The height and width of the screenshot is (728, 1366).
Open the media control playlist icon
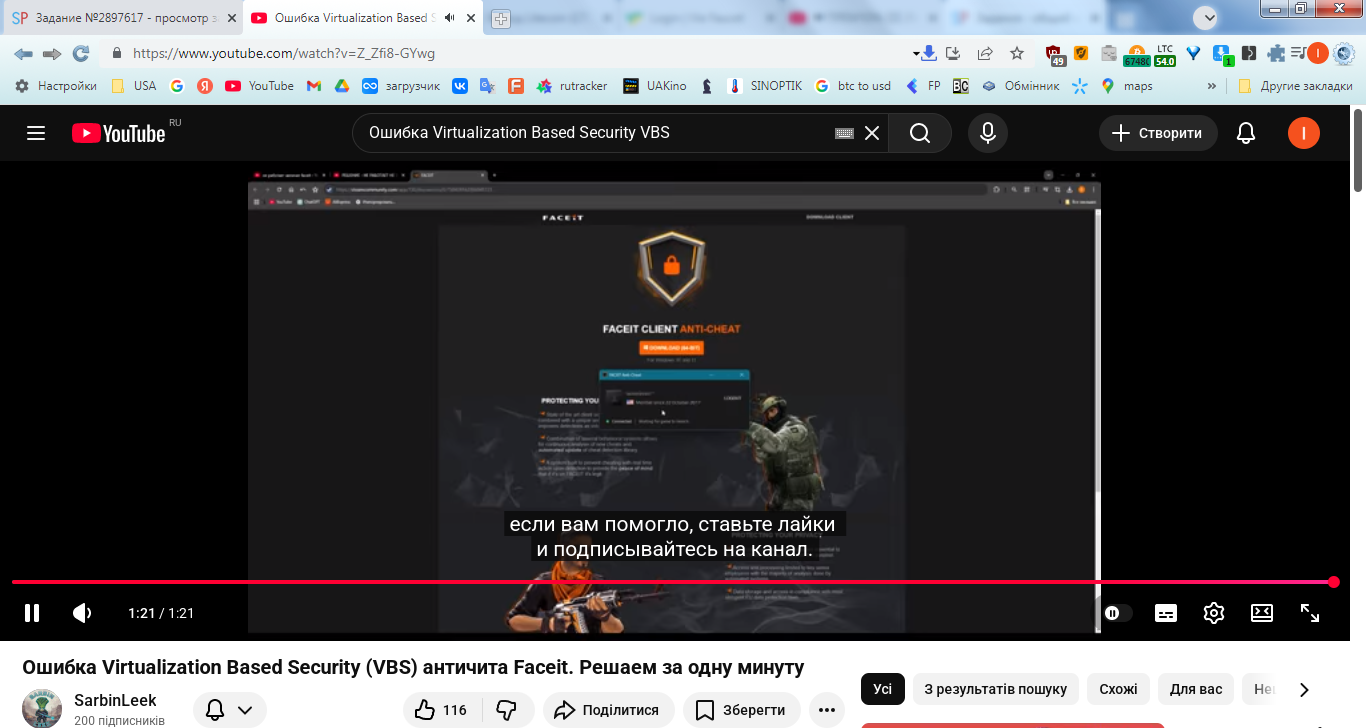tap(1298, 53)
